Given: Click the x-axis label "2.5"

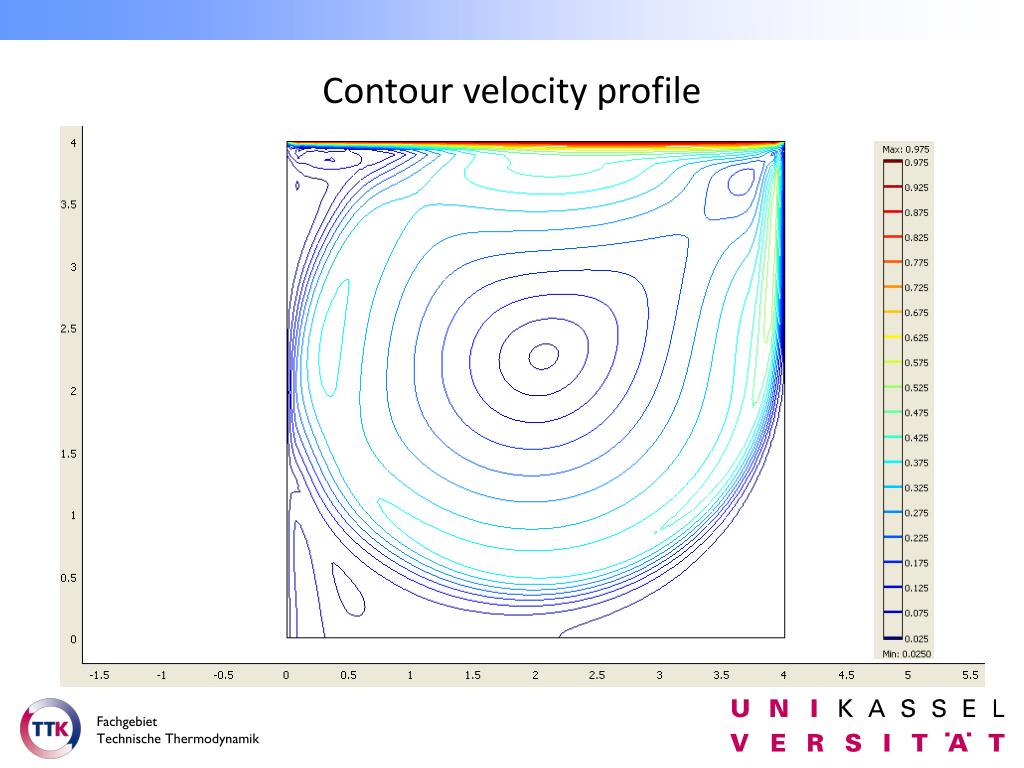Looking at the screenshot, I should 597,675.
